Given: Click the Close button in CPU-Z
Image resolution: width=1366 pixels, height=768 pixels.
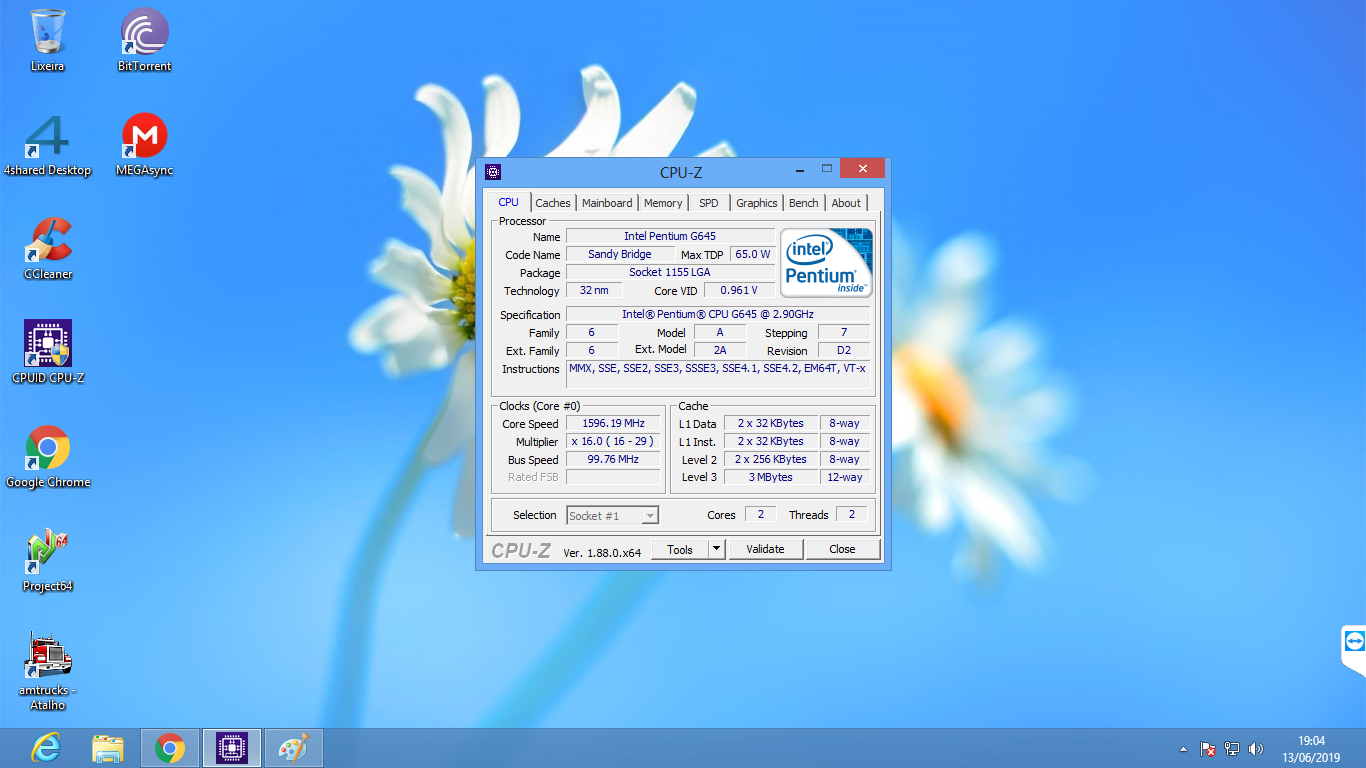Looking at the screenshot, I should point(843,549).
